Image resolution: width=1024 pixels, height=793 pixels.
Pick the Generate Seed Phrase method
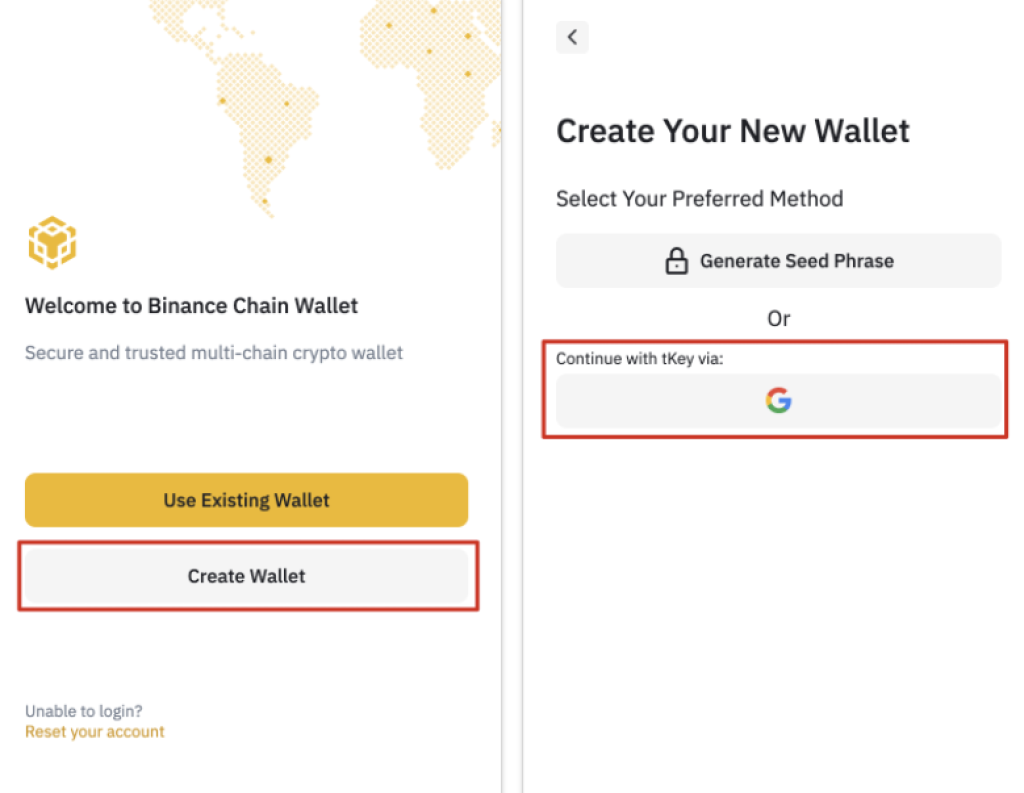pos(778,261)
